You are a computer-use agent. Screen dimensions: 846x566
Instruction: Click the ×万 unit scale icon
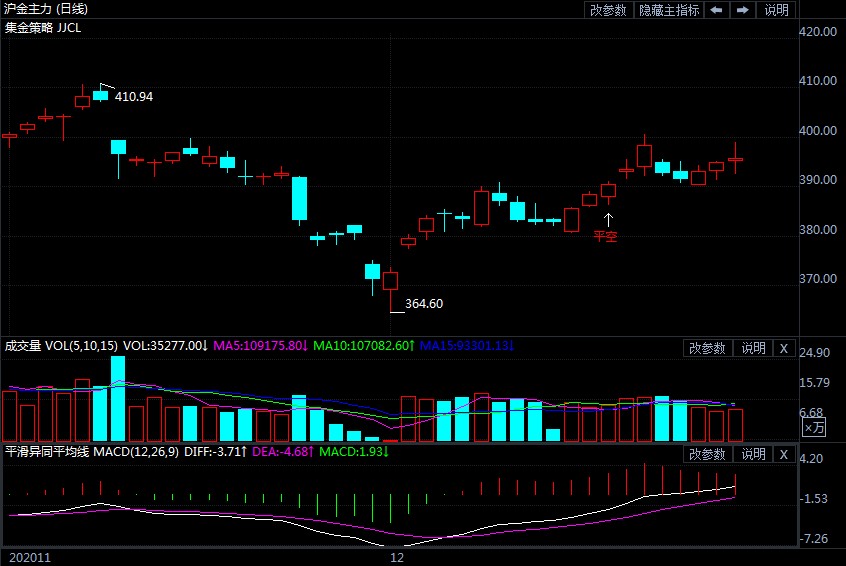point(814,428)
